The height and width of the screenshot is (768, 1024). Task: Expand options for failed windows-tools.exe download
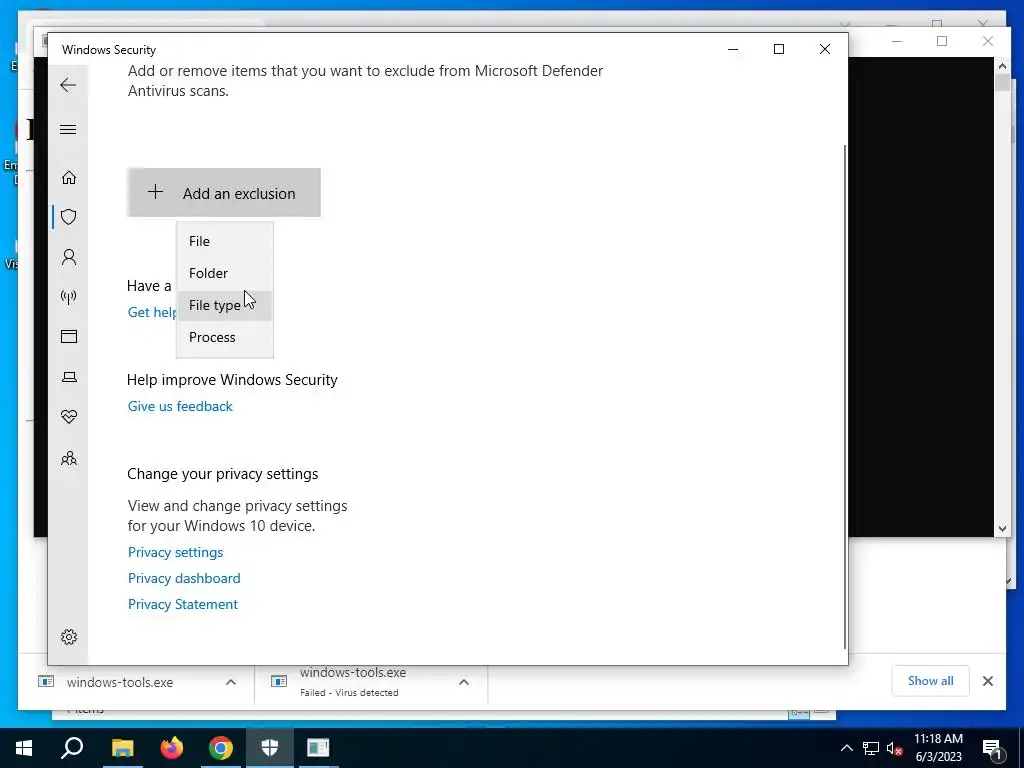pyautogui.click(x=464, y=682)
